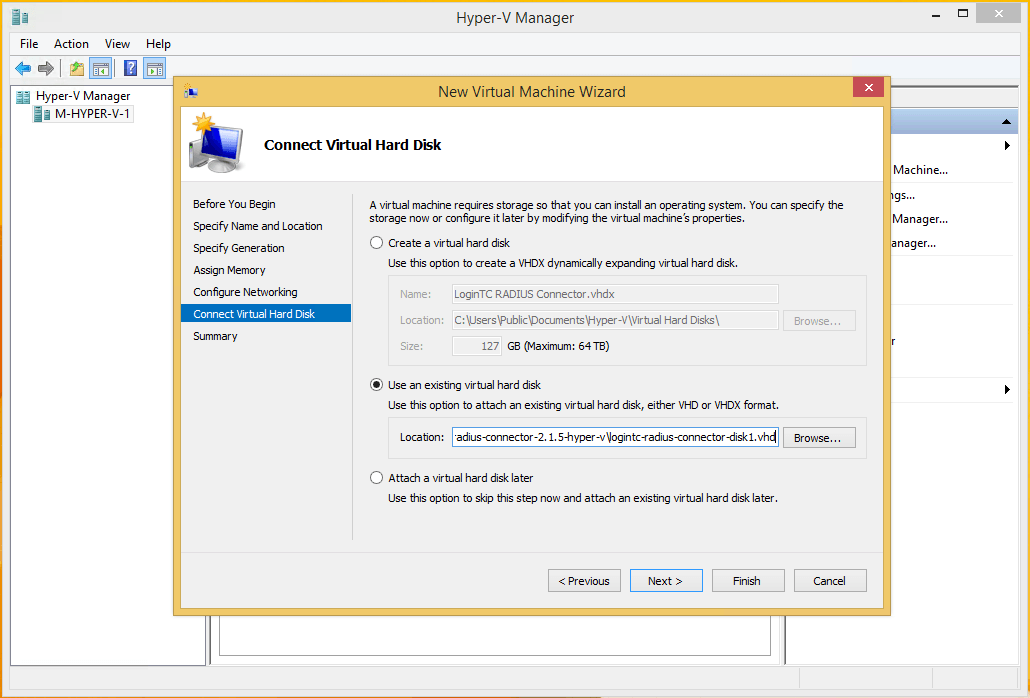The width and height of the screenshot is (1030, 698).
Task: Go to Specify Generation step
Action: [x=238, y=248]
